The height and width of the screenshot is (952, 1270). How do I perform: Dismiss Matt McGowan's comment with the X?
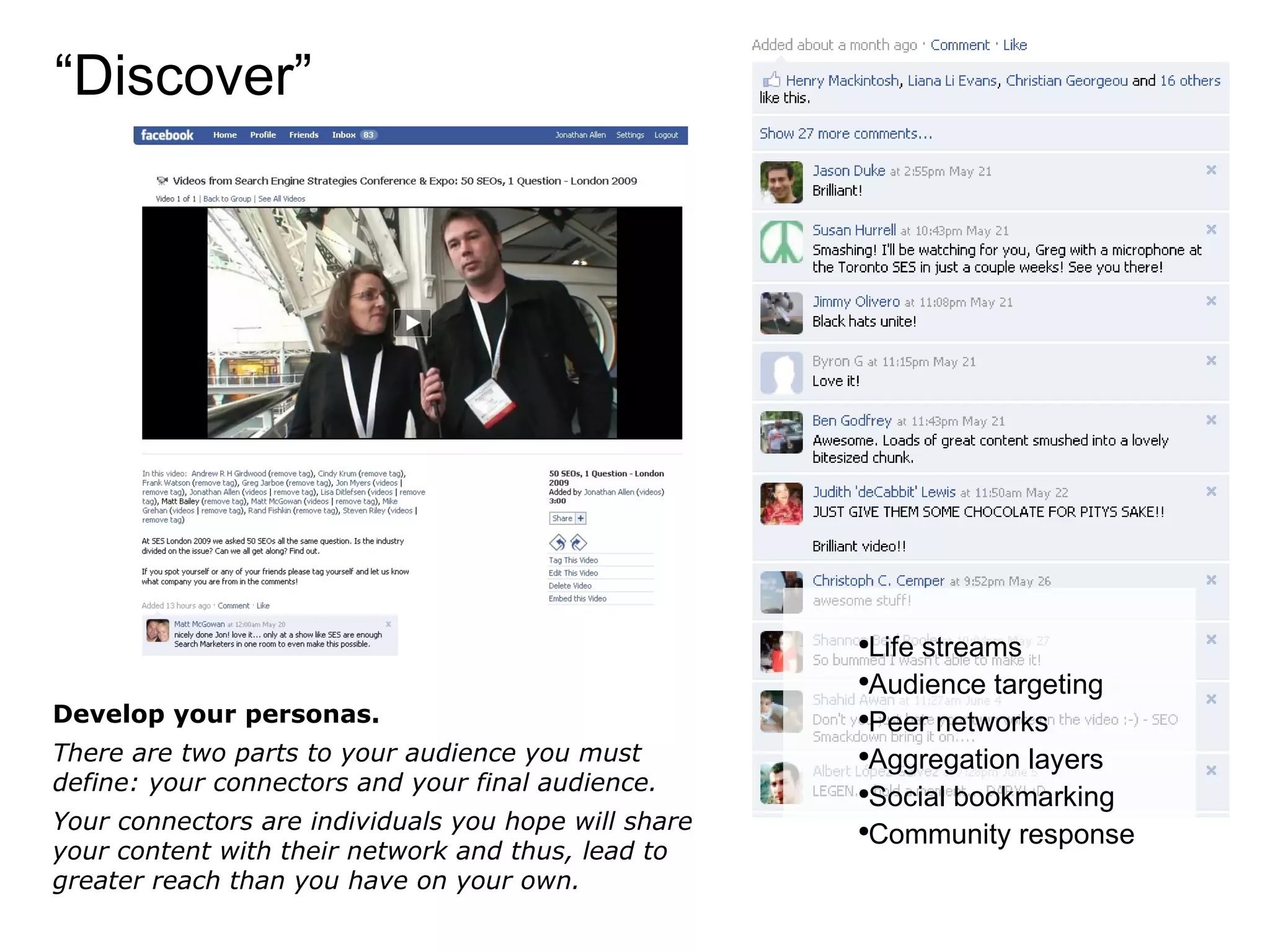388,624
